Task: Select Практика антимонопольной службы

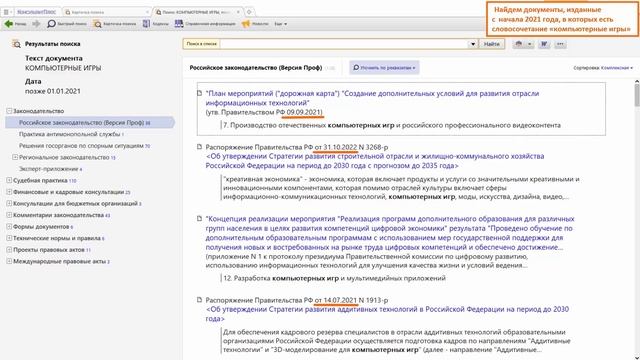Action: point(71,134)
